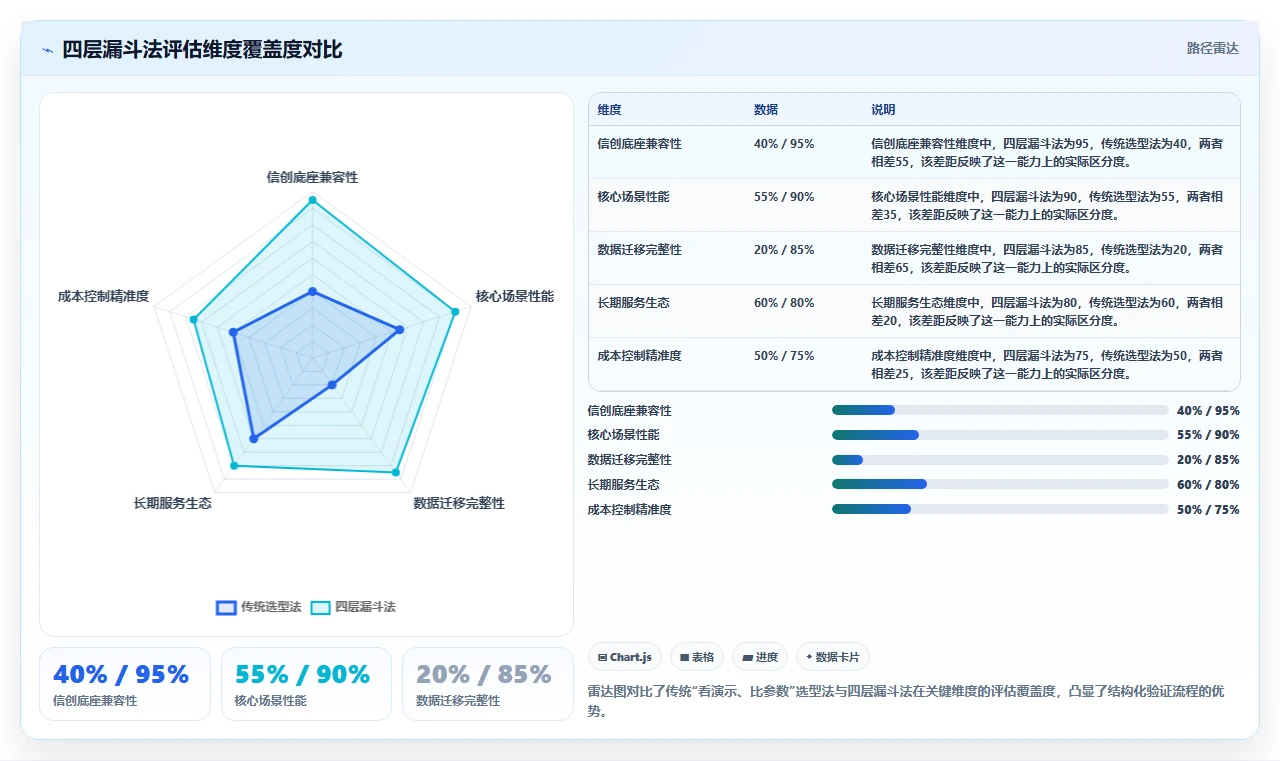Click the 四层漏斗法 point on 长期服务生态 axis
The height and width of the screenshot is (761, 1280).
(x=234, y=465)
